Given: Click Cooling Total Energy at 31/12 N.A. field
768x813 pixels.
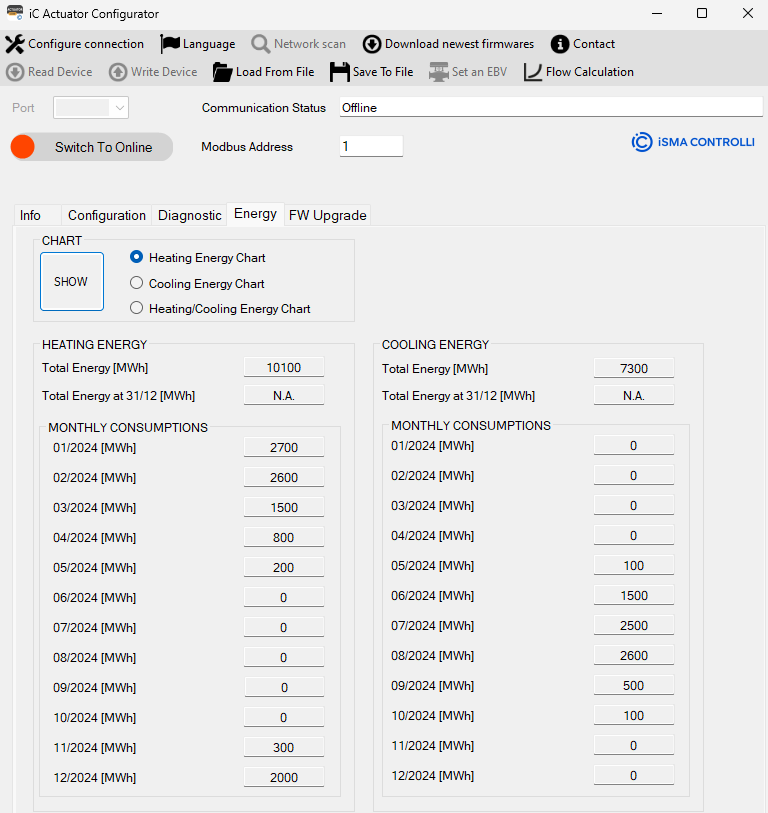Looking at the screenshot, I should click(634, 395).
